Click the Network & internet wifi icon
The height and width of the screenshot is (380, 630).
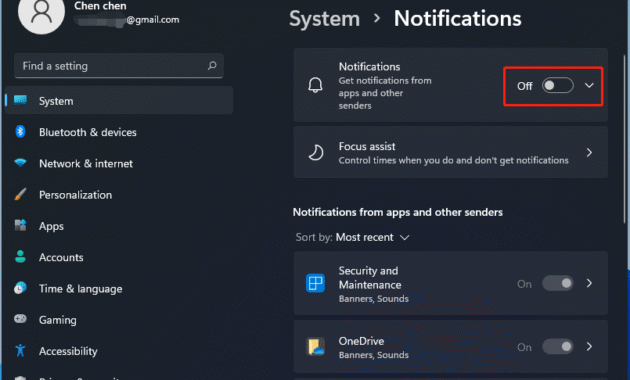(20, 163)
